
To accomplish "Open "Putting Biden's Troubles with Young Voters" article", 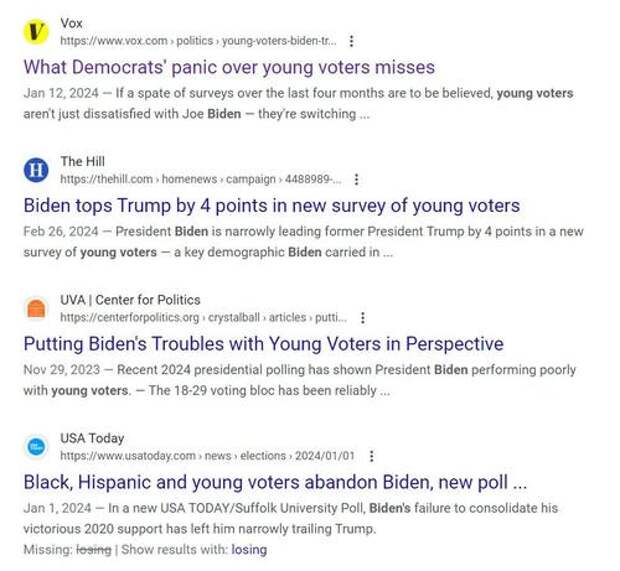I will point(263,343).
